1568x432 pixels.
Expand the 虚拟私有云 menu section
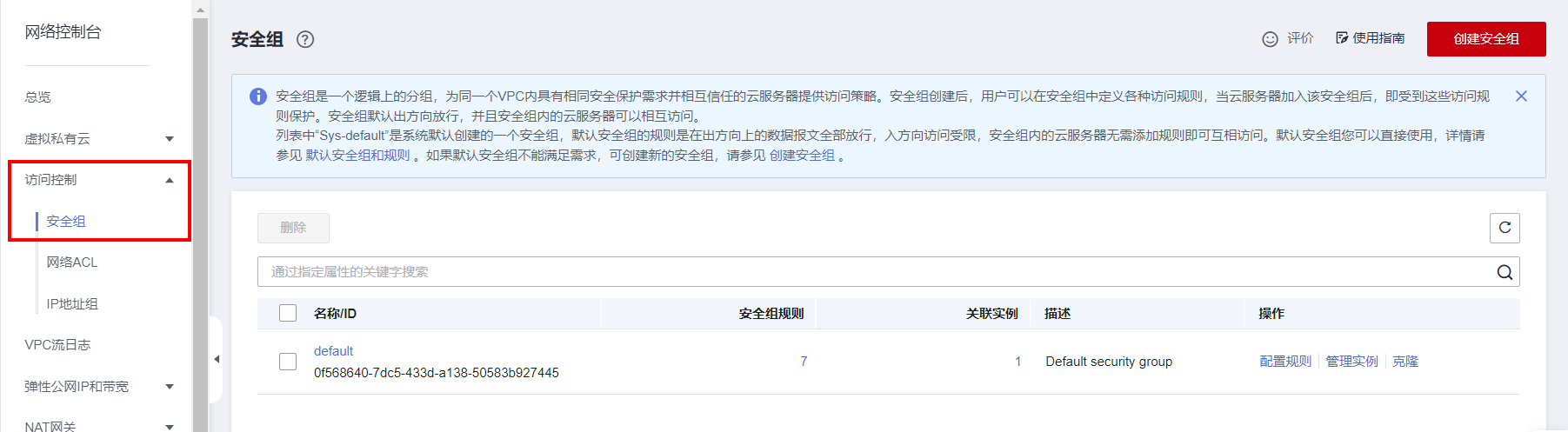tap(170, 139)
